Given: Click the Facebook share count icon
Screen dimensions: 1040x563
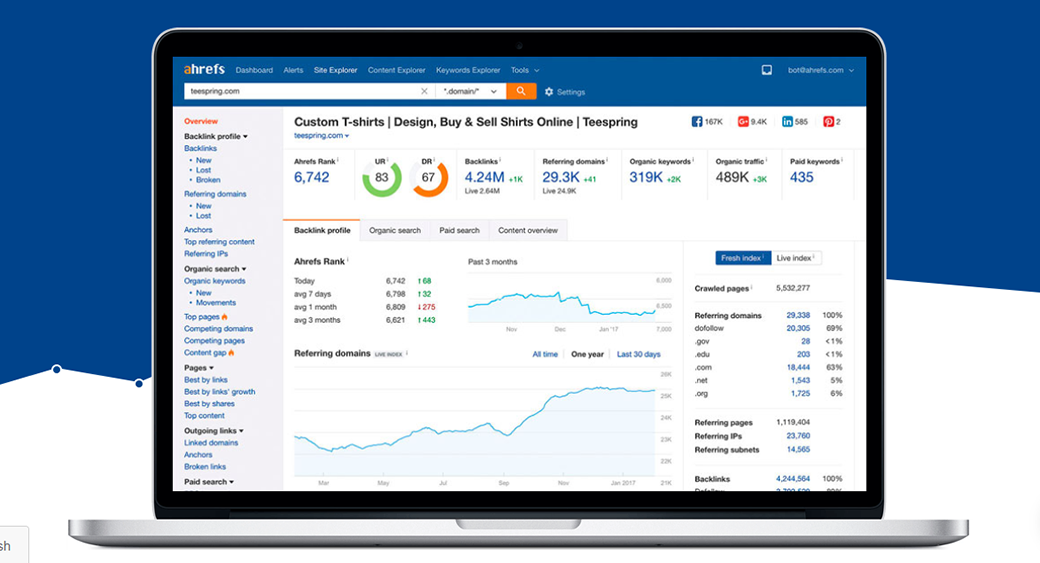Looking at the screenshot, I should 697,122.
